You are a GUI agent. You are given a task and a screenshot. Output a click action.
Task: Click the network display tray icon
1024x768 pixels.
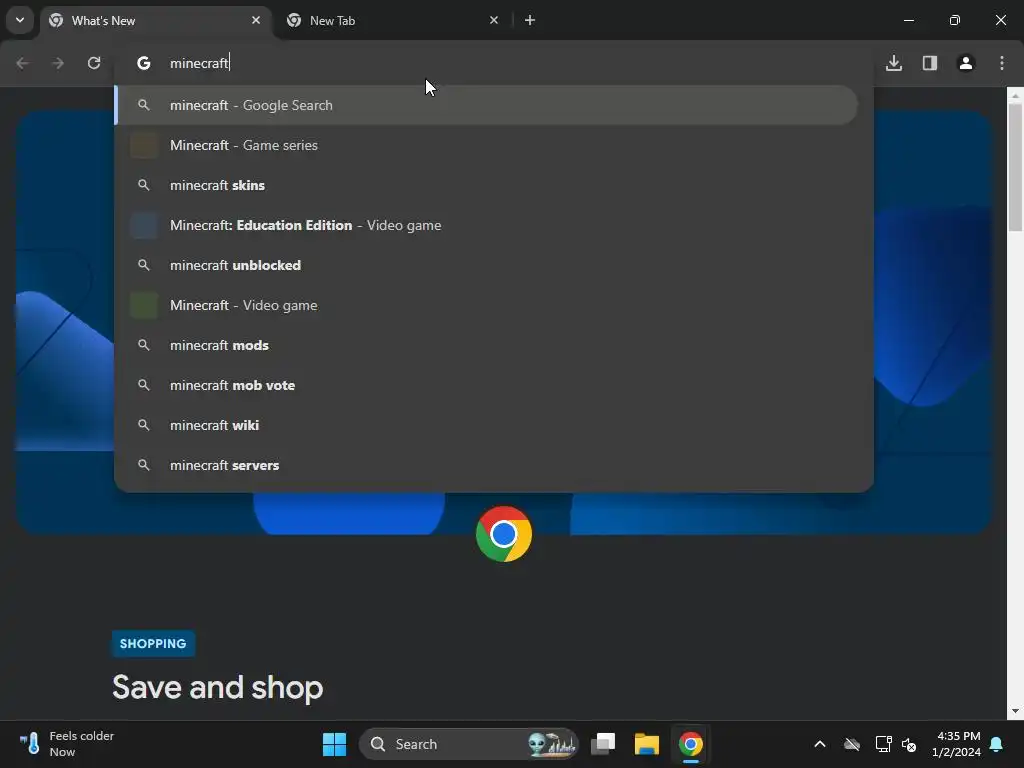[x=883, y=744]
